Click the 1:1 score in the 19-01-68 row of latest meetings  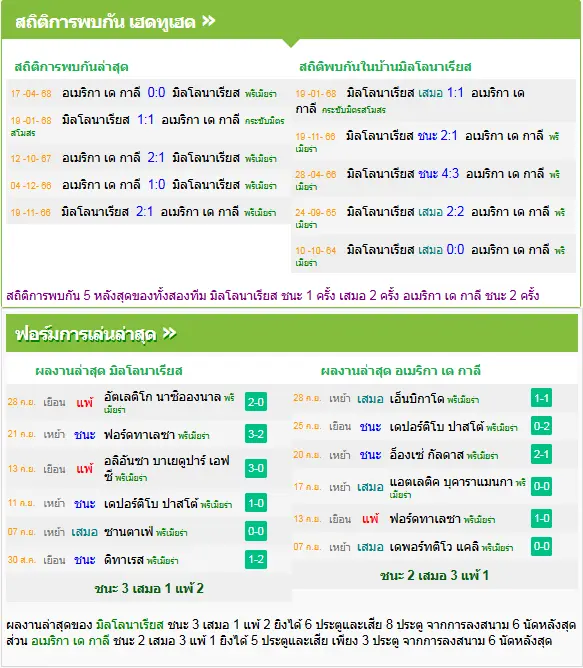[145, 120]
